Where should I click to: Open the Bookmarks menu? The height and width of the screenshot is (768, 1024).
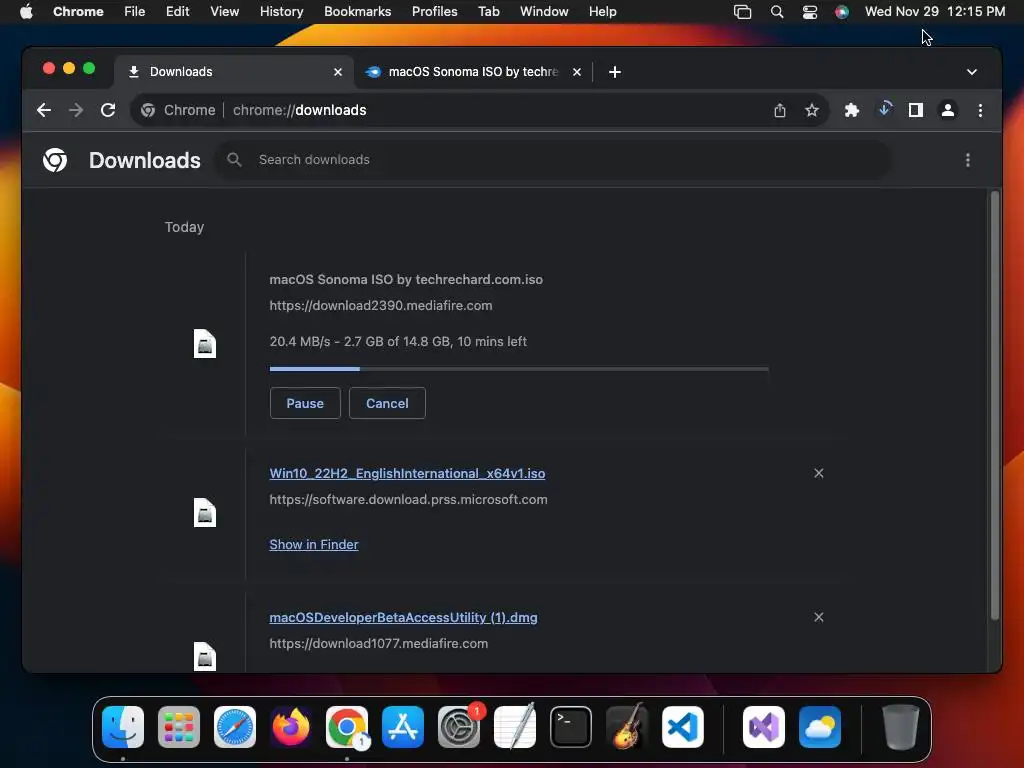coord(357,12)
